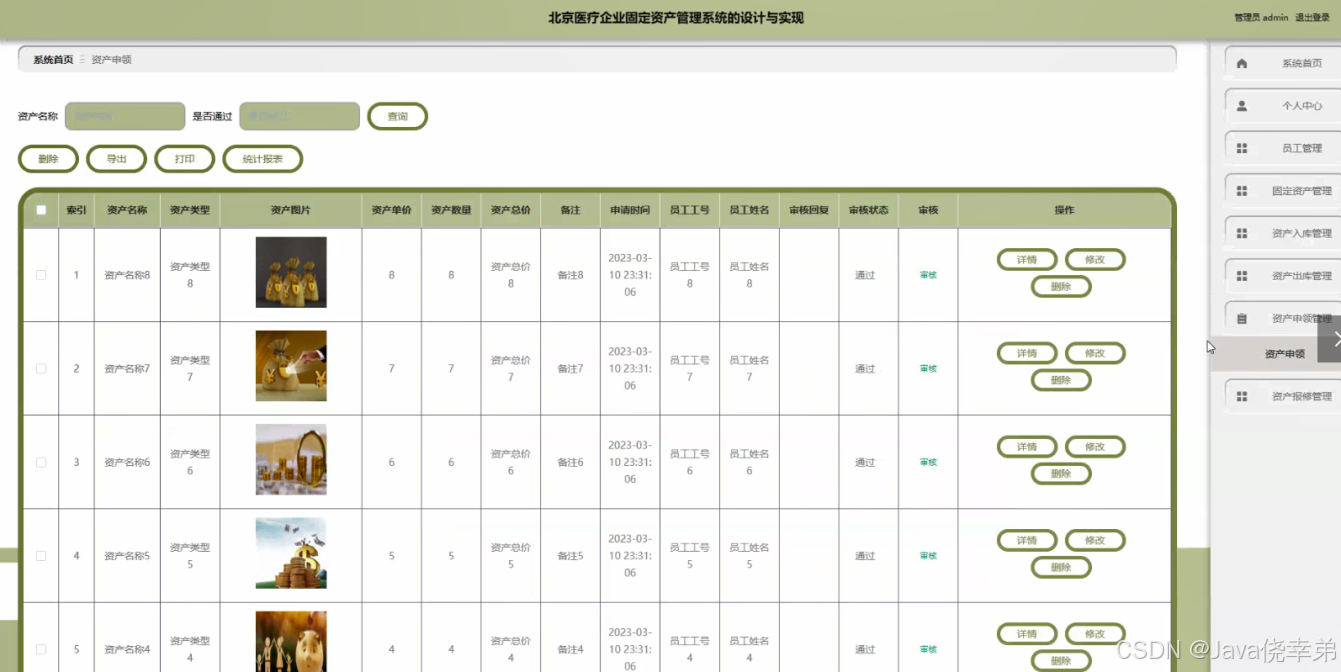Click 修改 for 资产名称4 row
The height and width of the screenshot is (672, 1341).
[1095, 634]
